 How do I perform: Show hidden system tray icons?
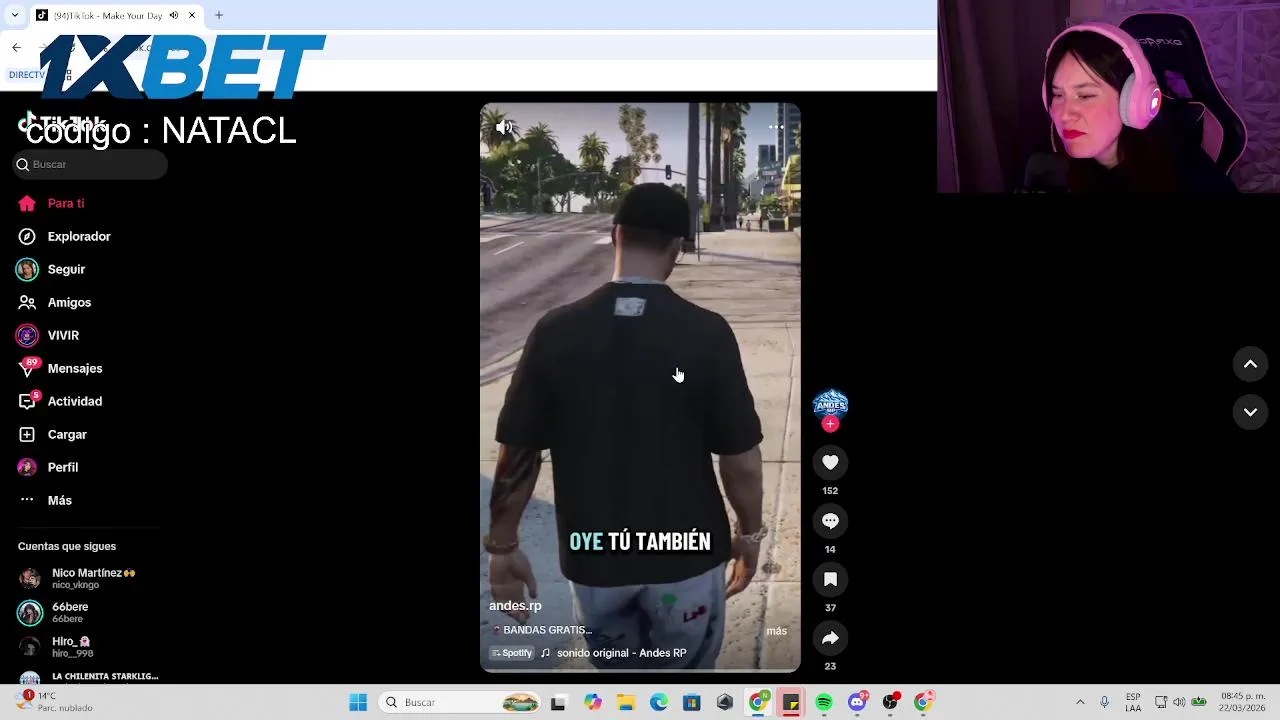click(x=1080, y=702)
